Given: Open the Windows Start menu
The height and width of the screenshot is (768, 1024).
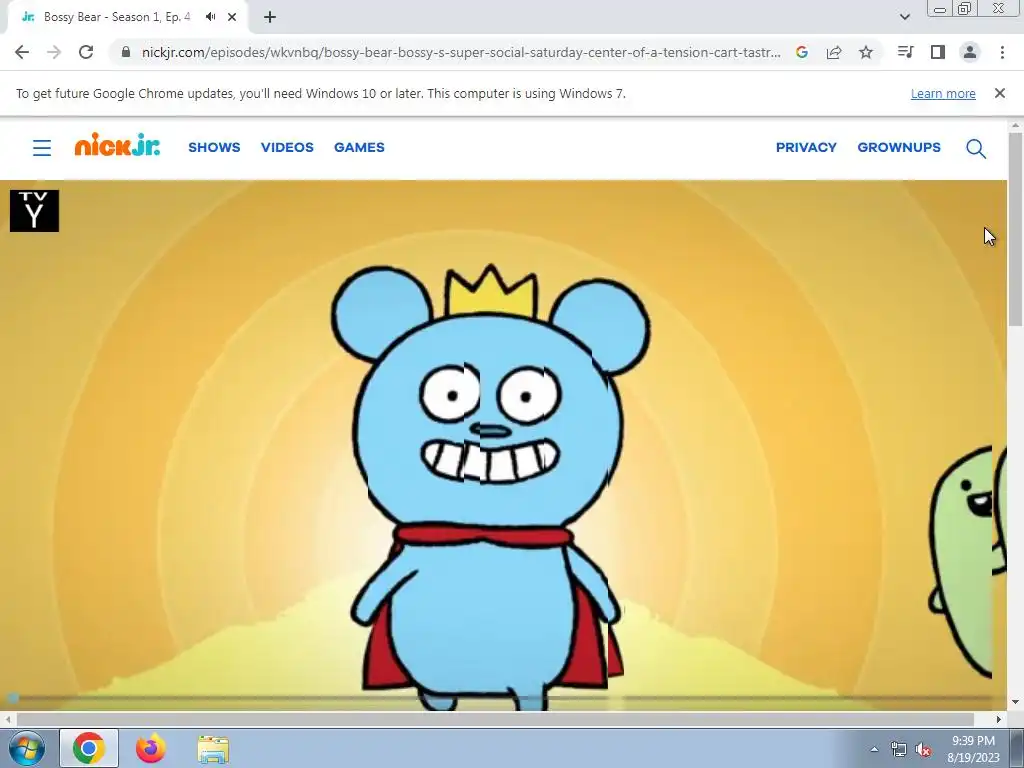Looking at the screenshot, I should point(25,748).
